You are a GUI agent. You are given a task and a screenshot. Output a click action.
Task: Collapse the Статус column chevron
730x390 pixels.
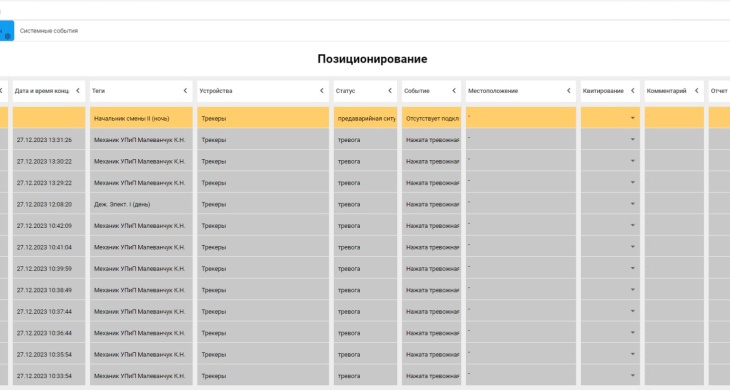(x=390, y=91)
